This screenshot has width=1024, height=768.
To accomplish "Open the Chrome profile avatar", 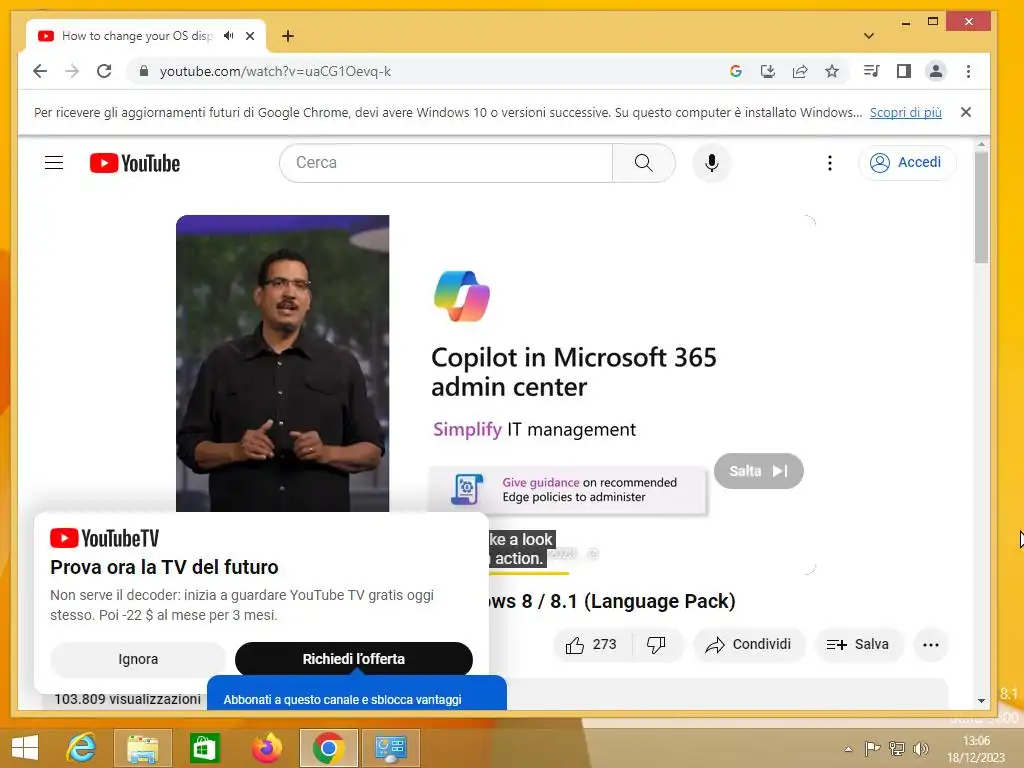I will click(x=936, y=71).
